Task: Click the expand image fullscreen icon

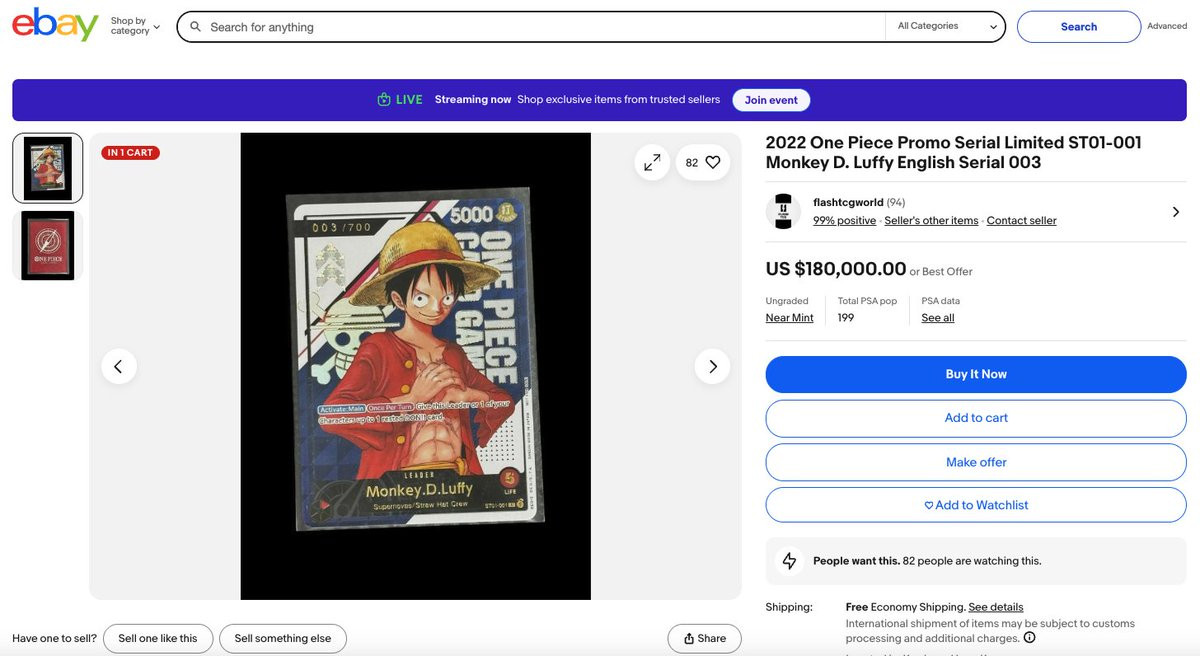Action: tap(652, 162)
